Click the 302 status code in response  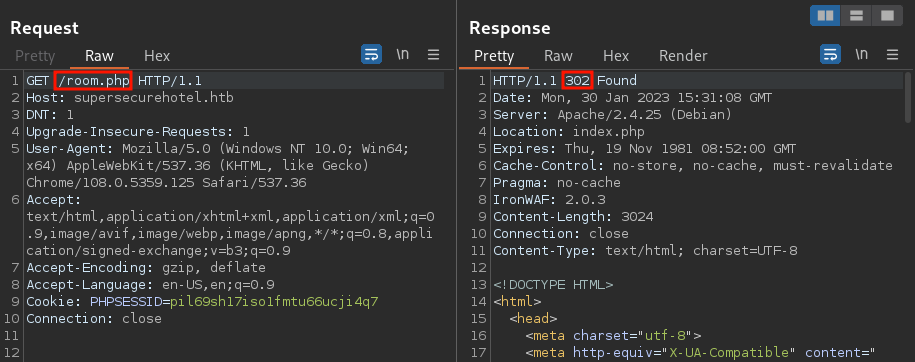(578, 81)
